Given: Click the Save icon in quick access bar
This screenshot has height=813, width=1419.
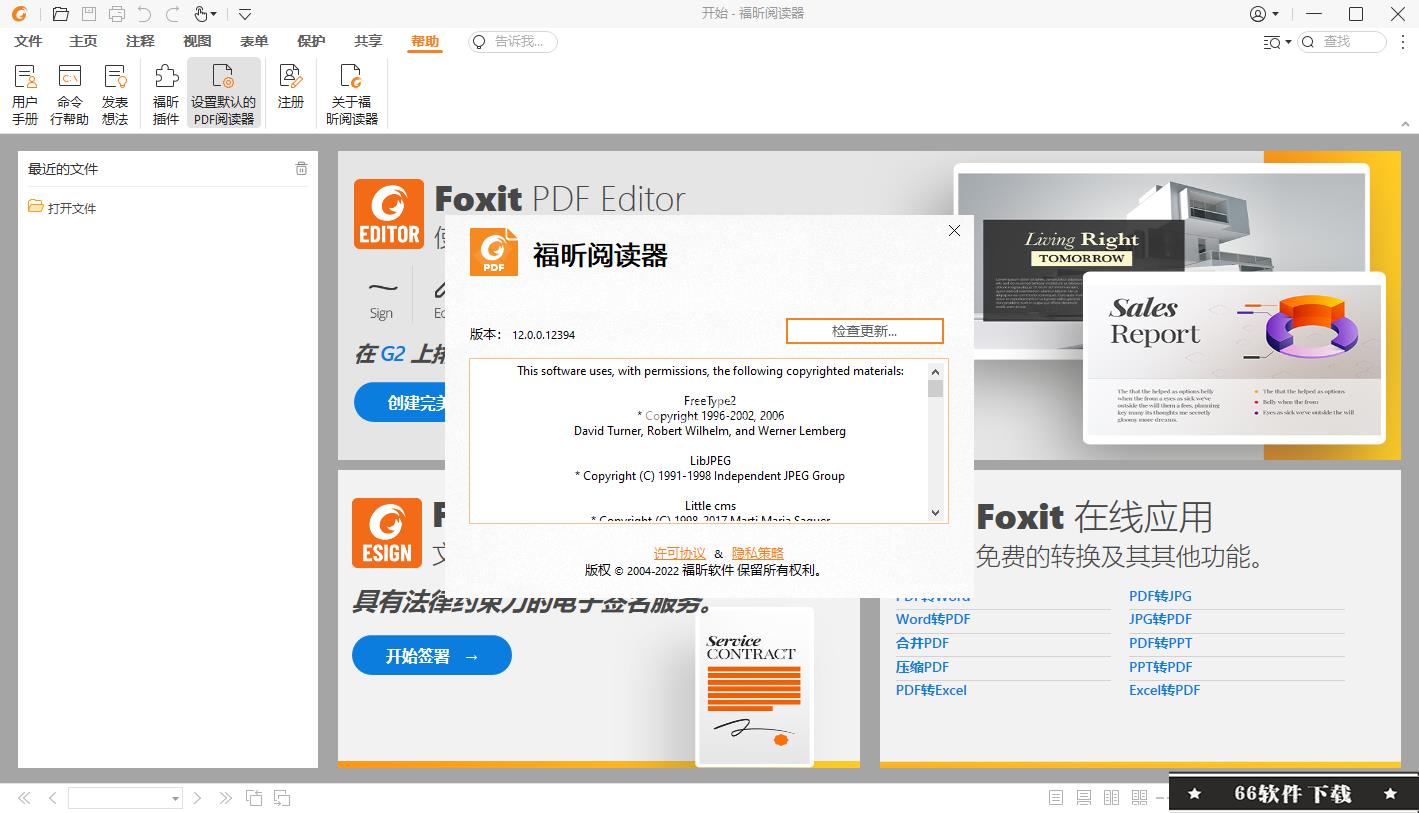Looking at the screenshot, I should click(89, 14).
